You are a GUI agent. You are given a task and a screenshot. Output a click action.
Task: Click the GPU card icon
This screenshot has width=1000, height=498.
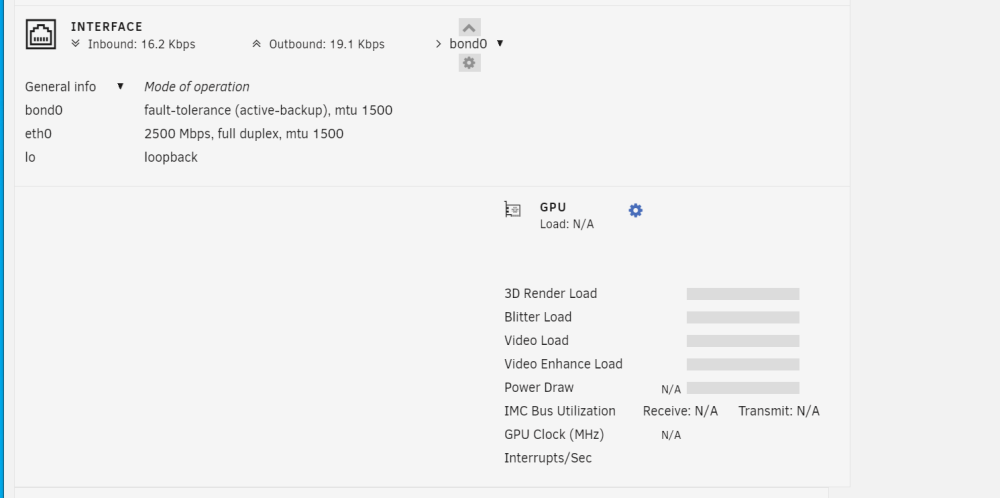[x=512, y=209]
